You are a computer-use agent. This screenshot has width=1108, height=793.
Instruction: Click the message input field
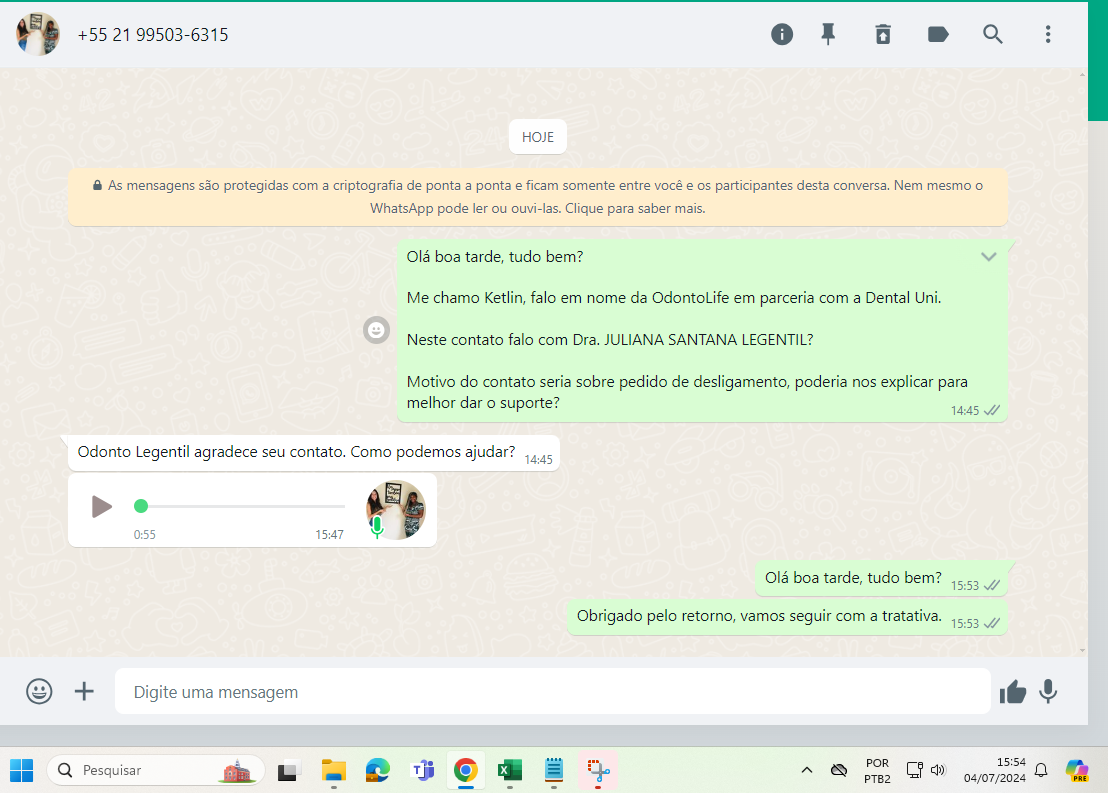tap(552, 692)
